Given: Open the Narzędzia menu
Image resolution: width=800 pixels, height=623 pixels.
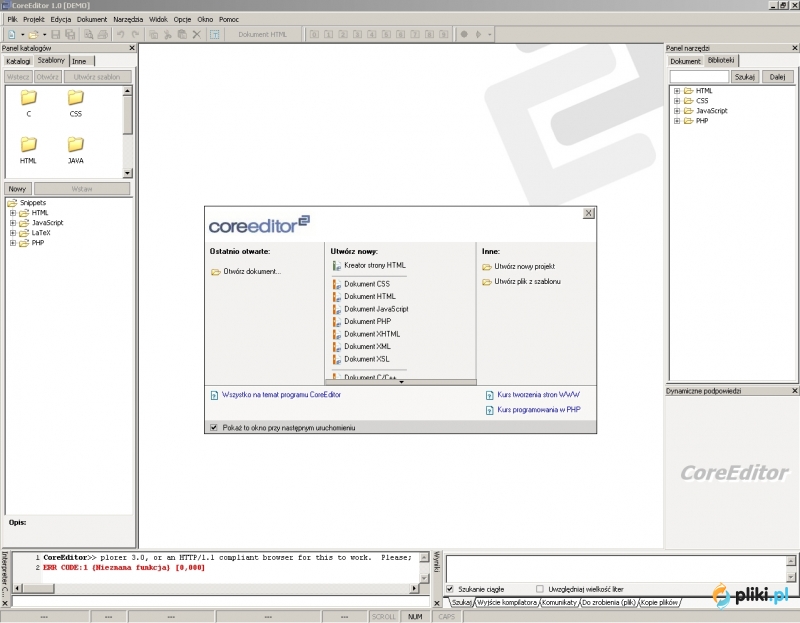Looking at the screenshot, I should click(128, 19).
